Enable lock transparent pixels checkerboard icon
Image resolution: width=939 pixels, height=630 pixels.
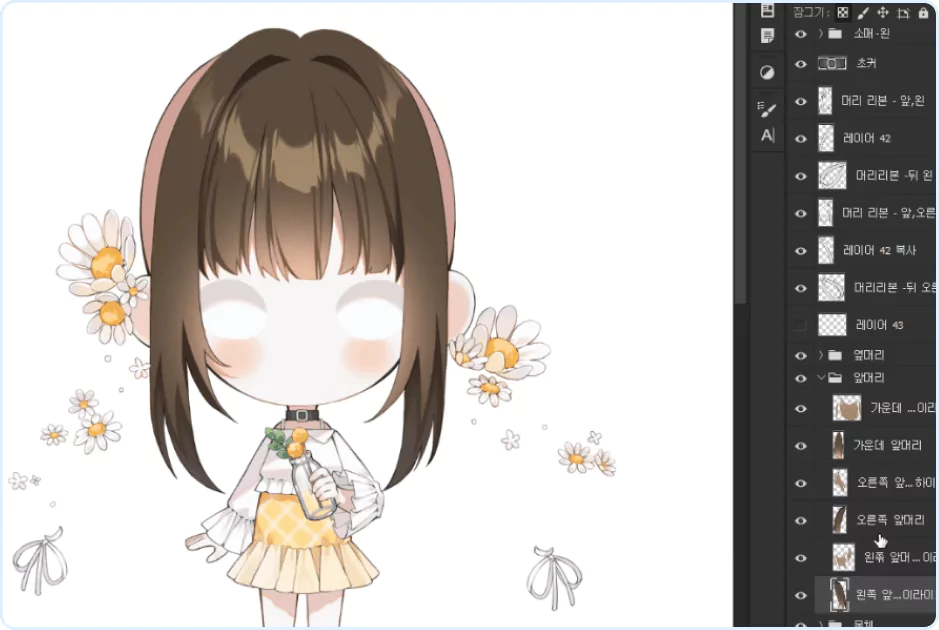point(843,13)
